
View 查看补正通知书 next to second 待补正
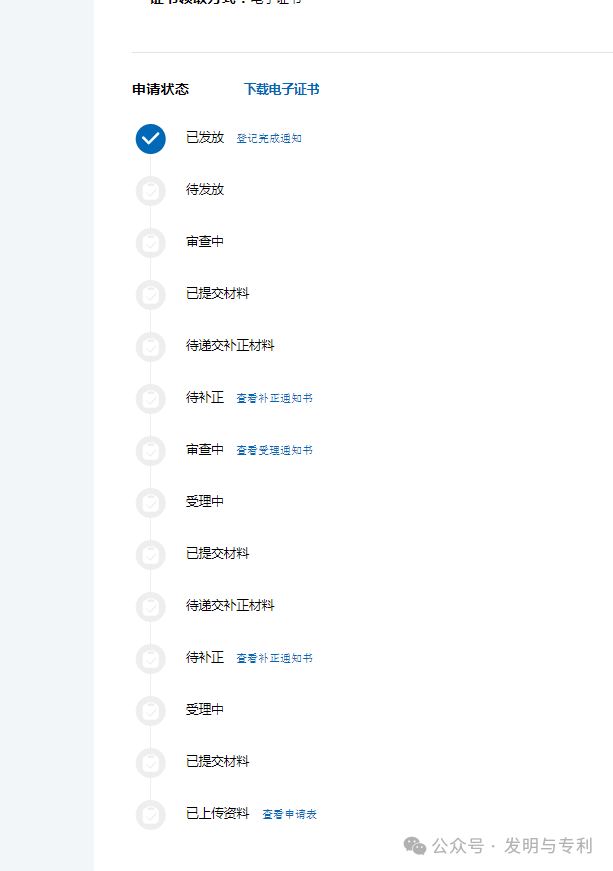(275, 658)
